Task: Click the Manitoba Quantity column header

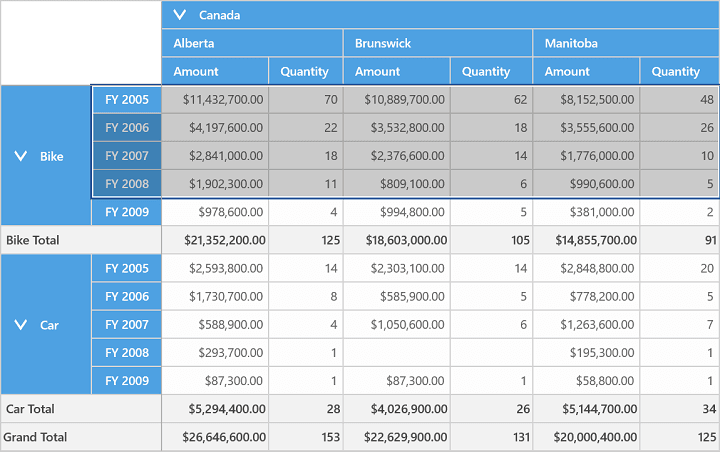Action: tap(680, 71)
